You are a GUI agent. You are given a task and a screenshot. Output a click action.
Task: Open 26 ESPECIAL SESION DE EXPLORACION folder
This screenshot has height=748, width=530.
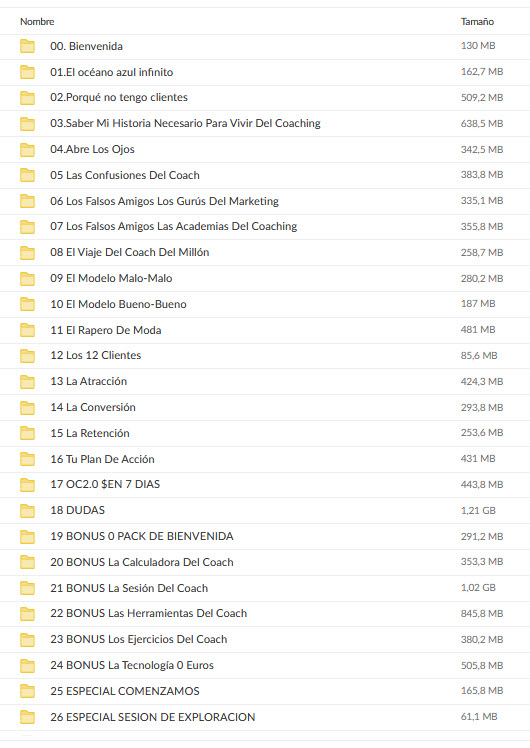click(153, 717)
